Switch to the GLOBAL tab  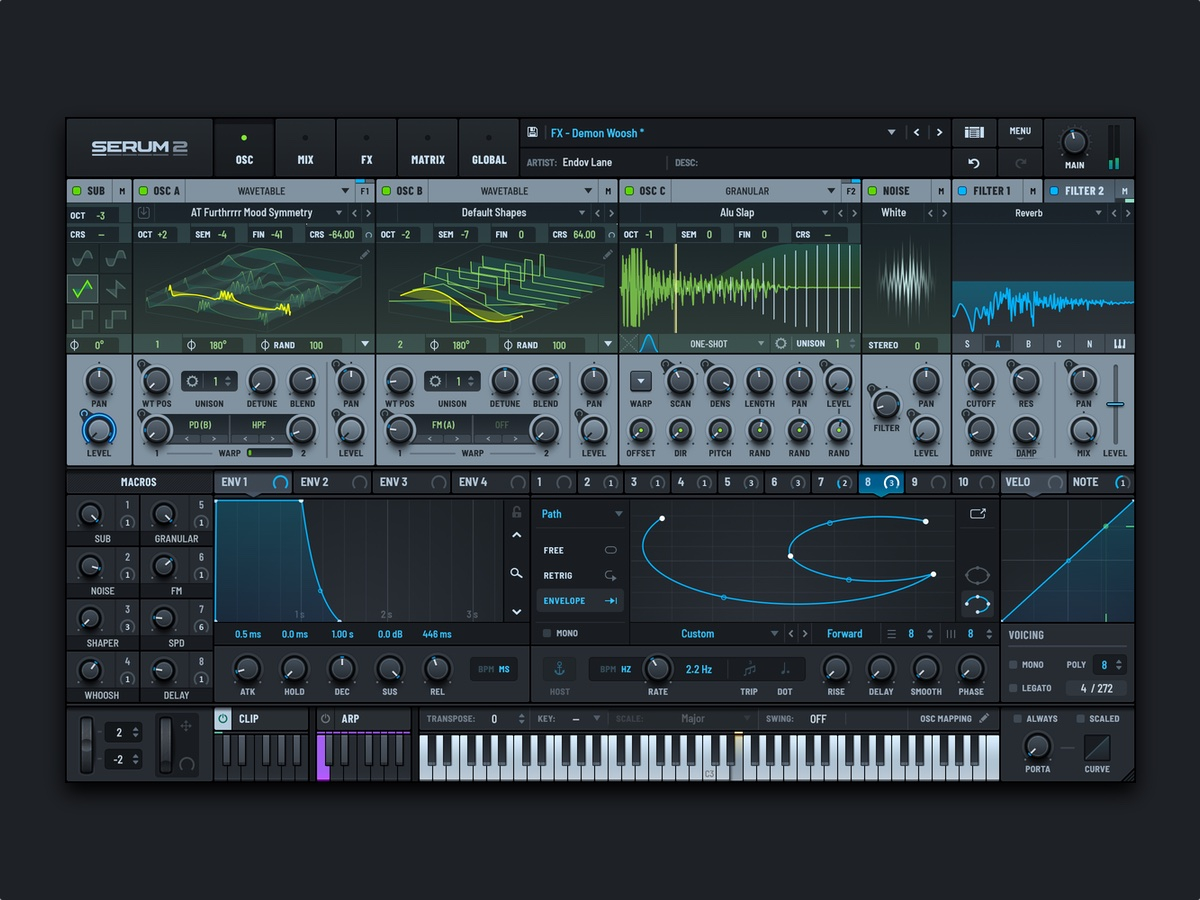pyautogui.click(x=489, y=148)
